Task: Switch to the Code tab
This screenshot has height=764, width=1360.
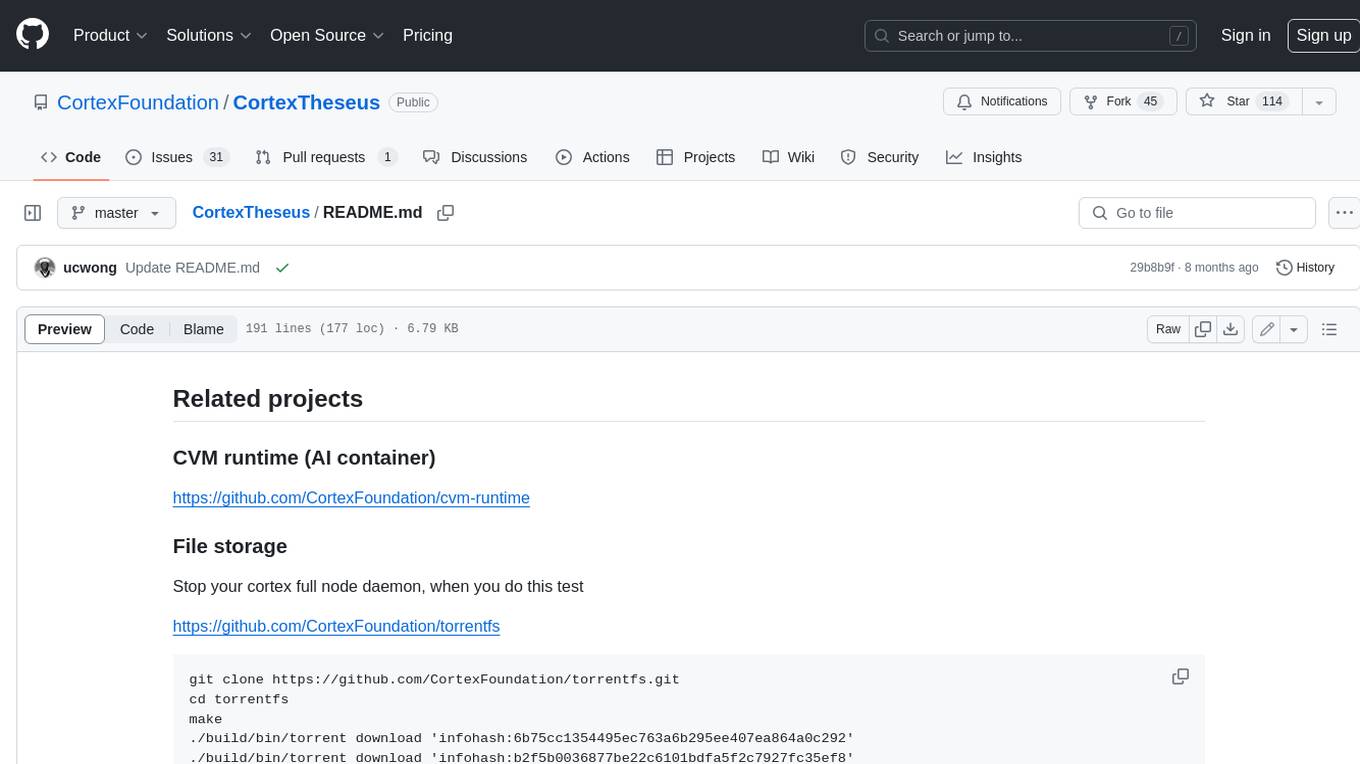Action: (70, 157)
